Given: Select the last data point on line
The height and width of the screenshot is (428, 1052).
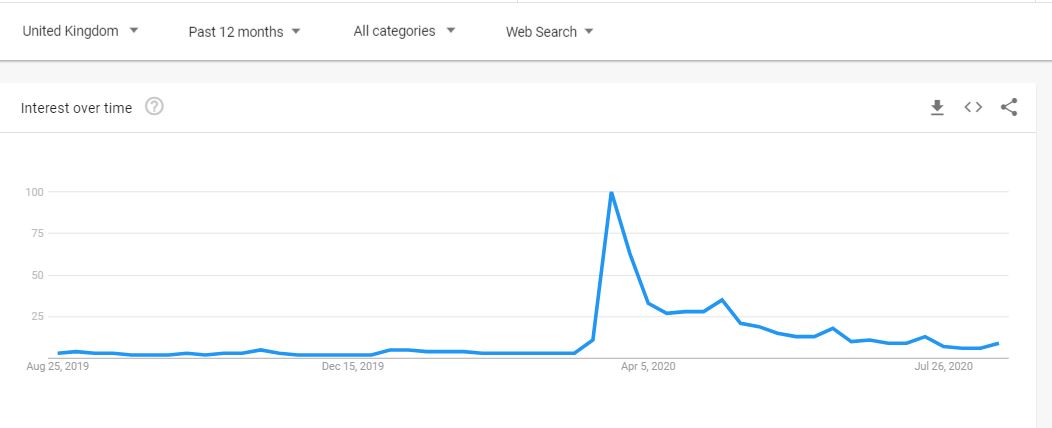Looking at the screenshot, I should point(998,343).
